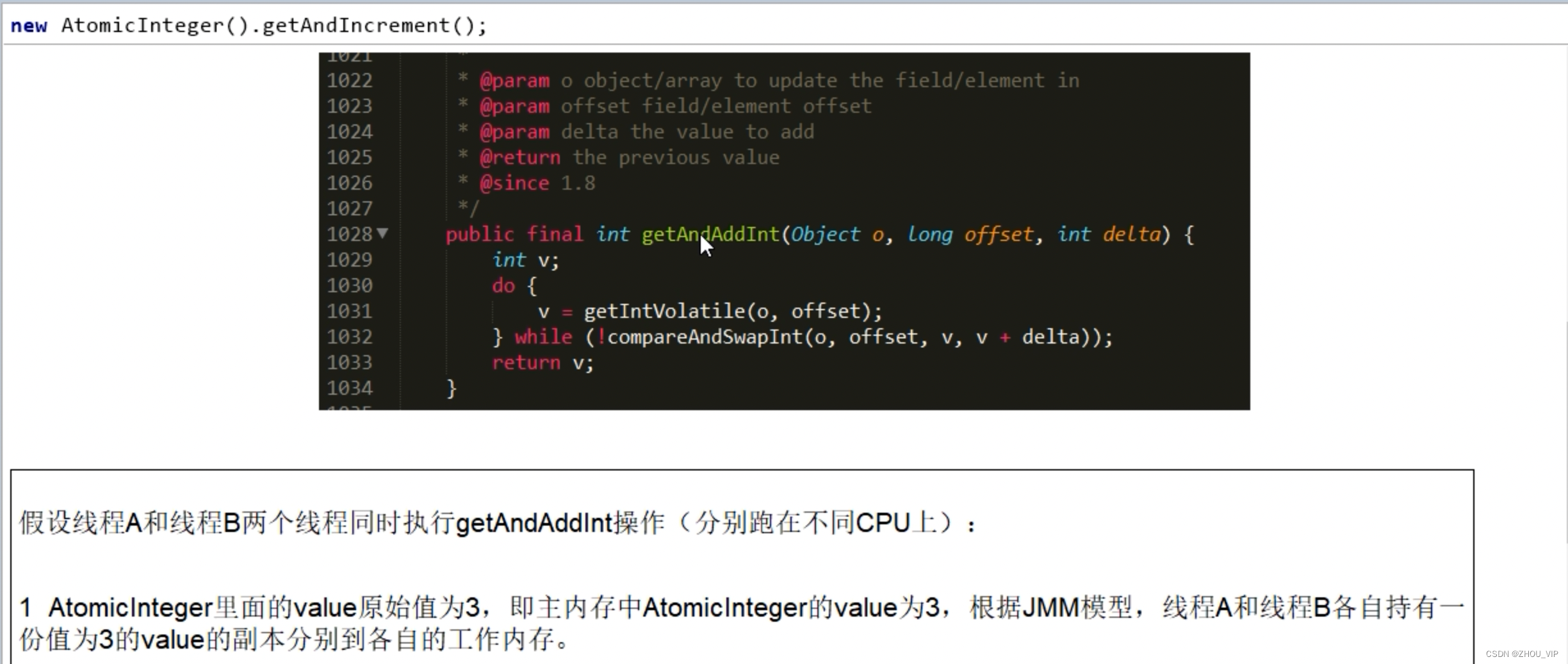
Task: Click 'int v;' declaration on line 1029
Action: pyautogui.click(x=526, y=260)
